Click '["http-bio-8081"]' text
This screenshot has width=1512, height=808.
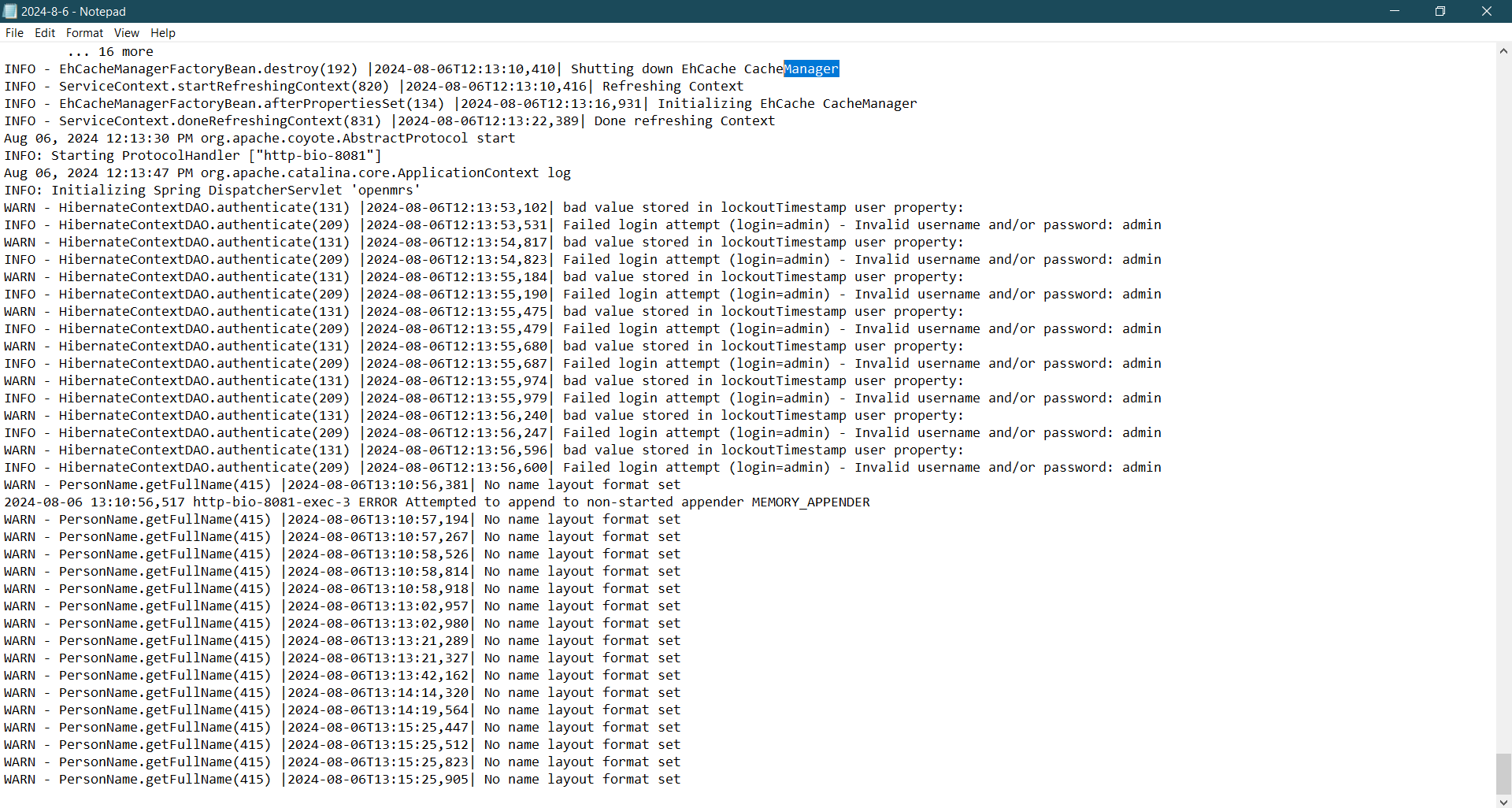(315, 156)
